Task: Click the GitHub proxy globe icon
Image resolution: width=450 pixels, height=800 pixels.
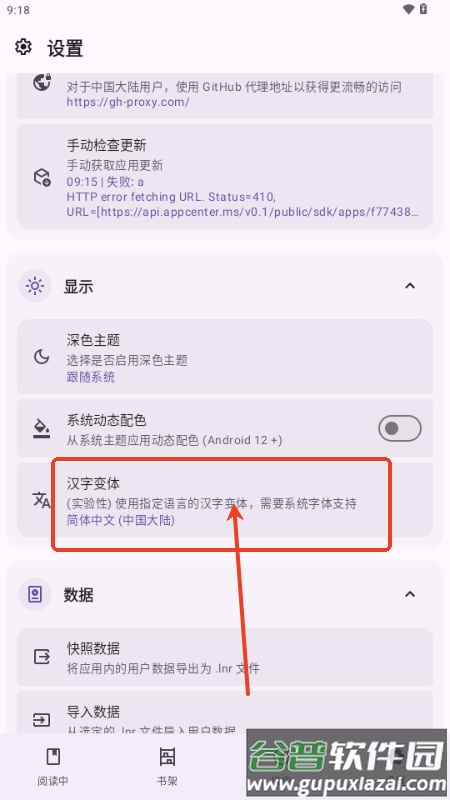Action: (42, 82)
